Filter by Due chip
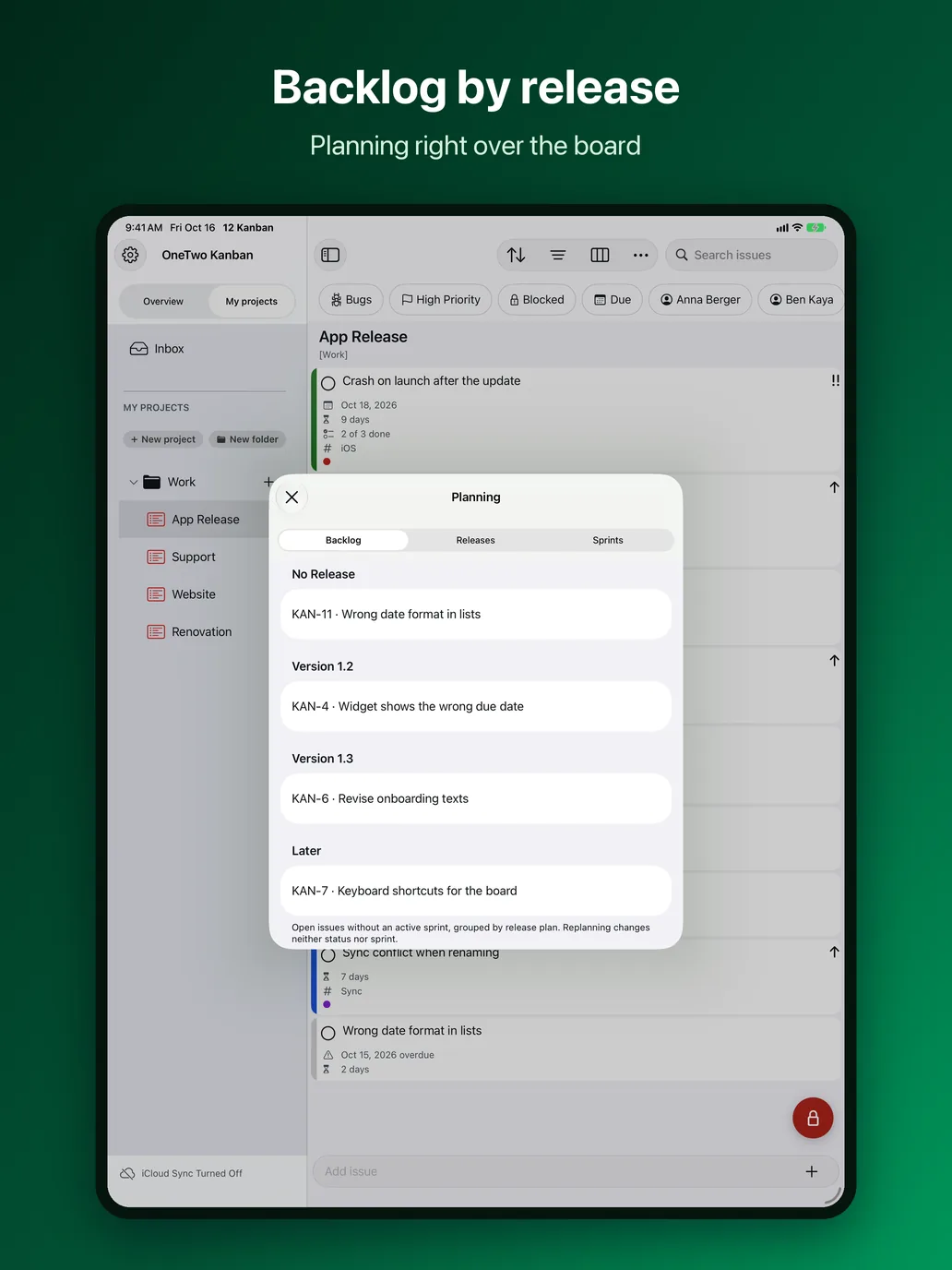 (613, 300)
